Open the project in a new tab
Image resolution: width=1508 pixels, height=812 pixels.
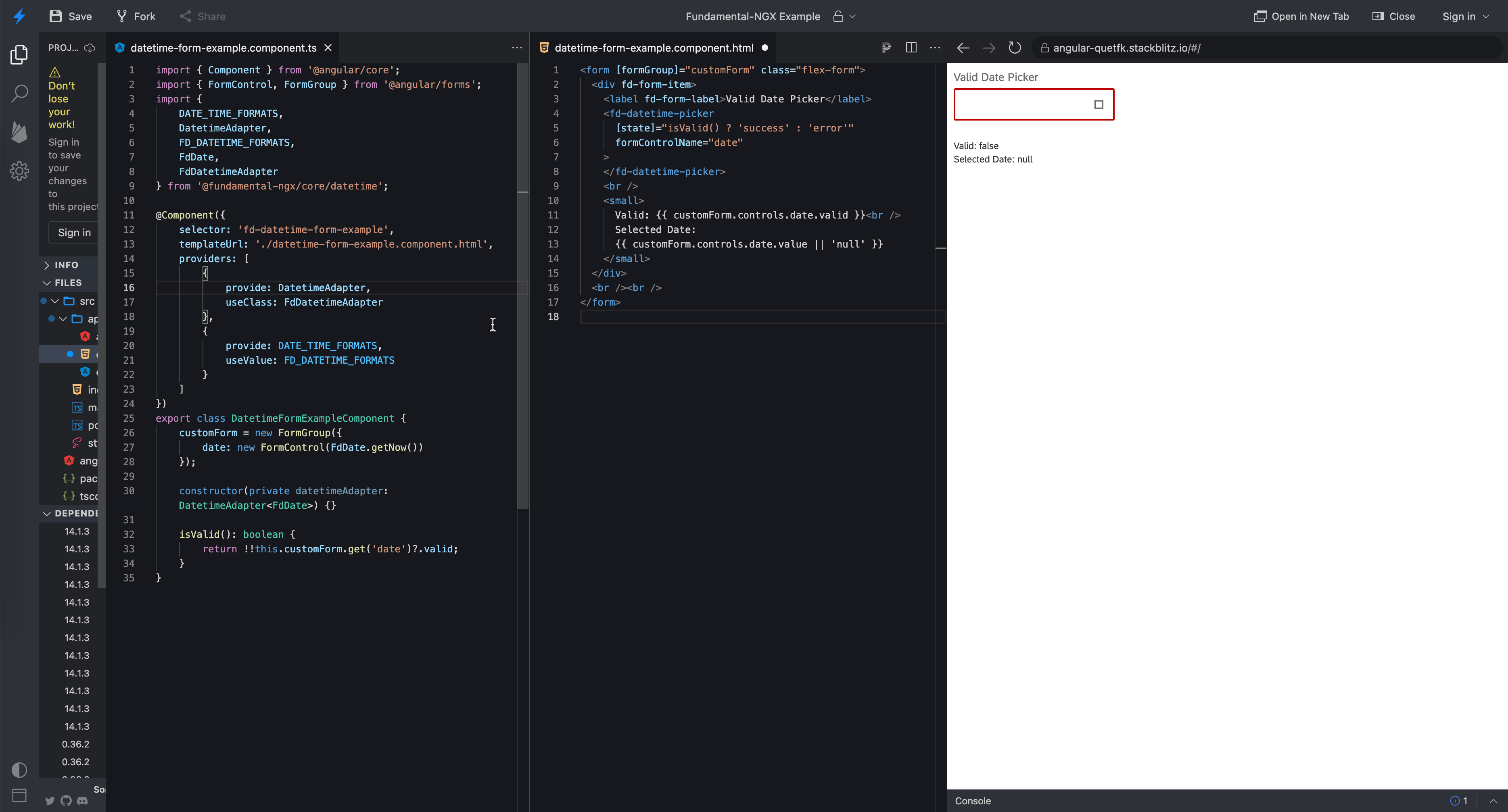1301,16
